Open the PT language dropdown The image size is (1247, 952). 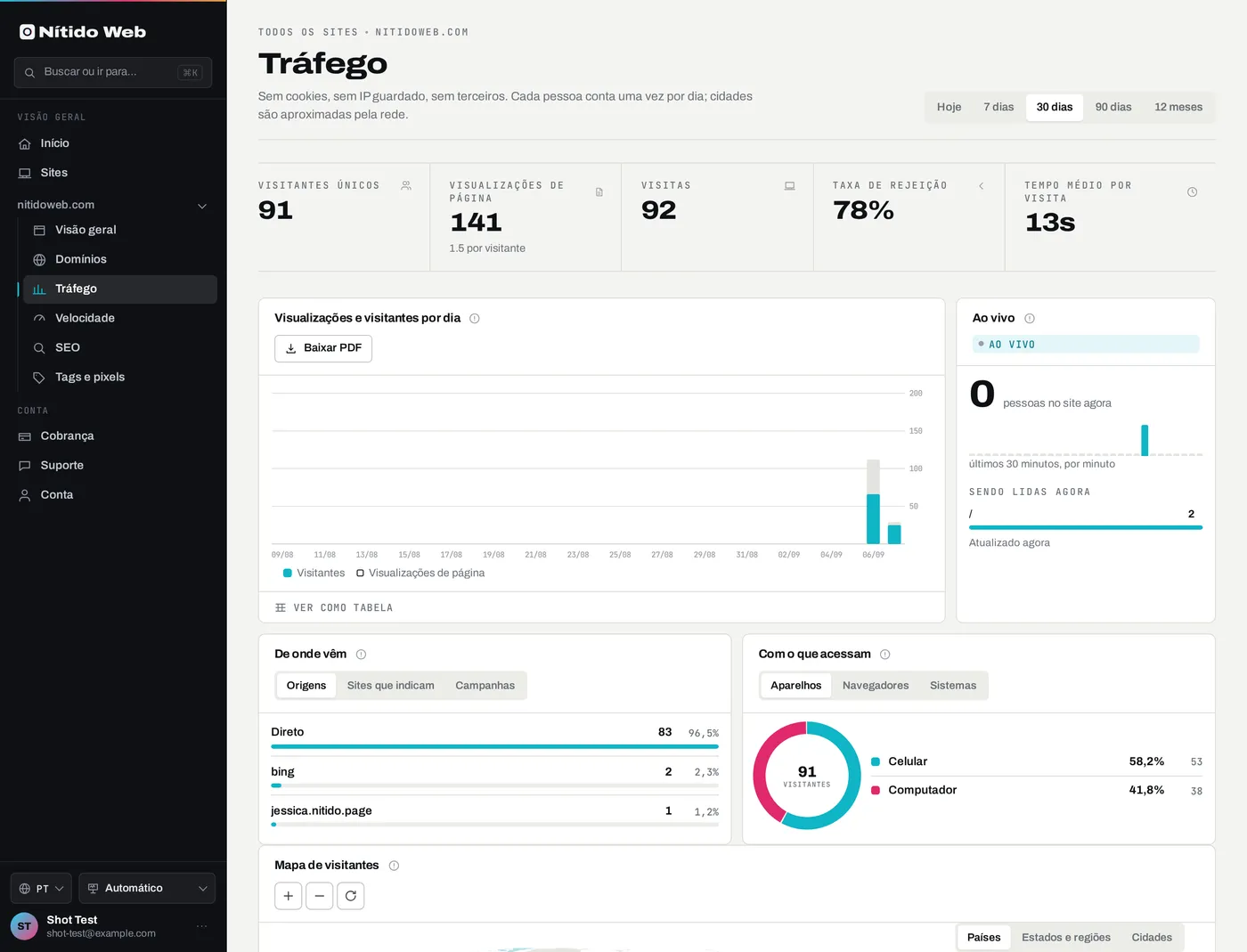[x=41, y=889]
